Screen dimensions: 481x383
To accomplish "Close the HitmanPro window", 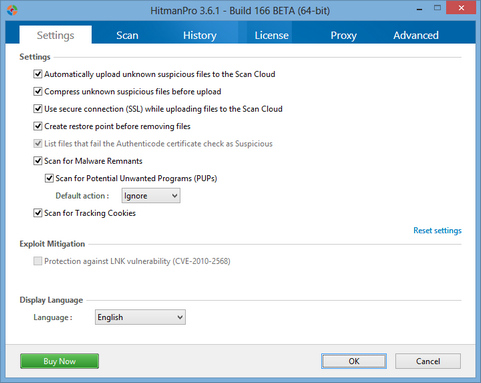I will tap(461, 8).
